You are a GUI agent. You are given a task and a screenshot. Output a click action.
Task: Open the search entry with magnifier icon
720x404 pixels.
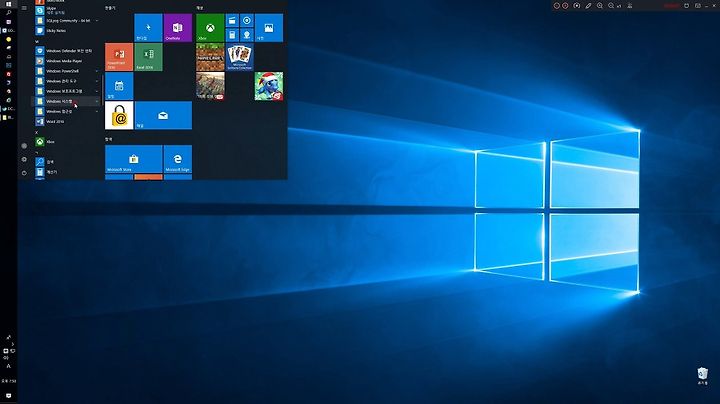pos(68,162)
